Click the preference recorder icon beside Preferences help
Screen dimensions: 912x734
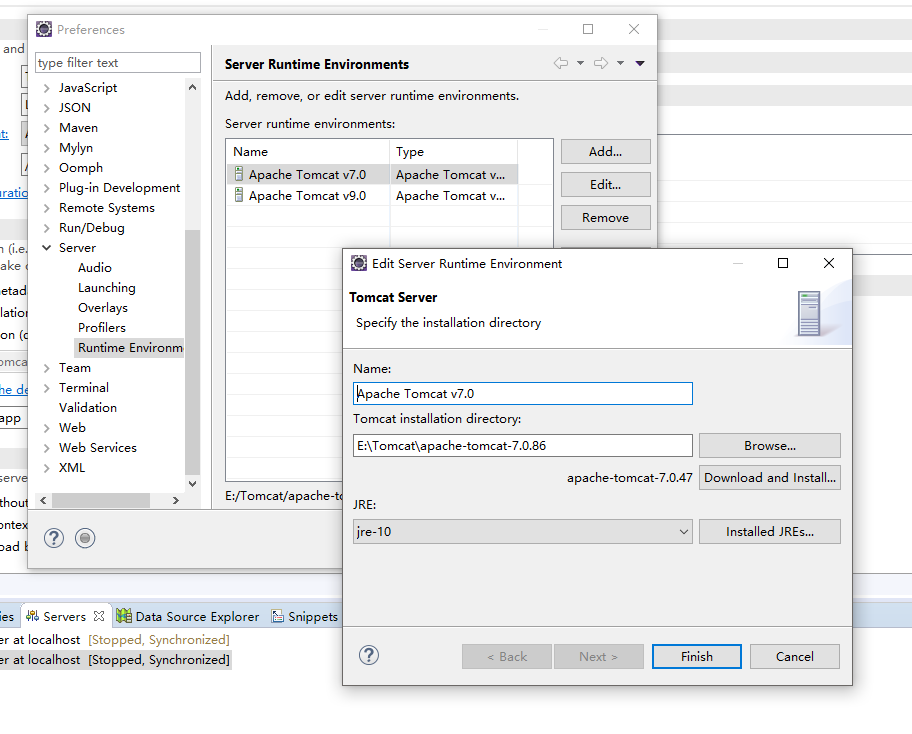86,538
